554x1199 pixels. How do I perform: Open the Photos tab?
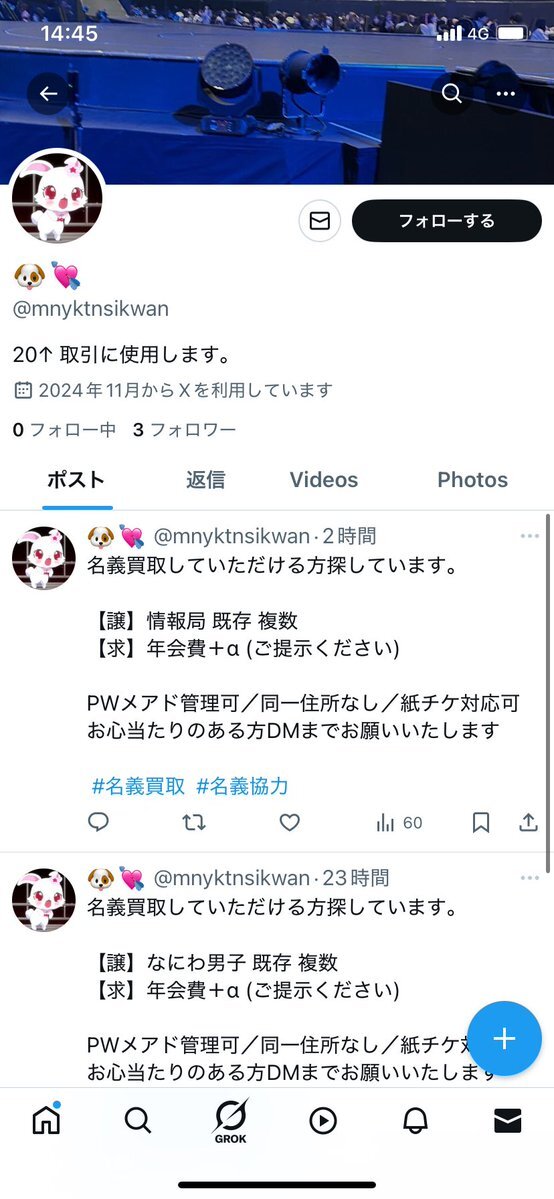coord(472,480)
